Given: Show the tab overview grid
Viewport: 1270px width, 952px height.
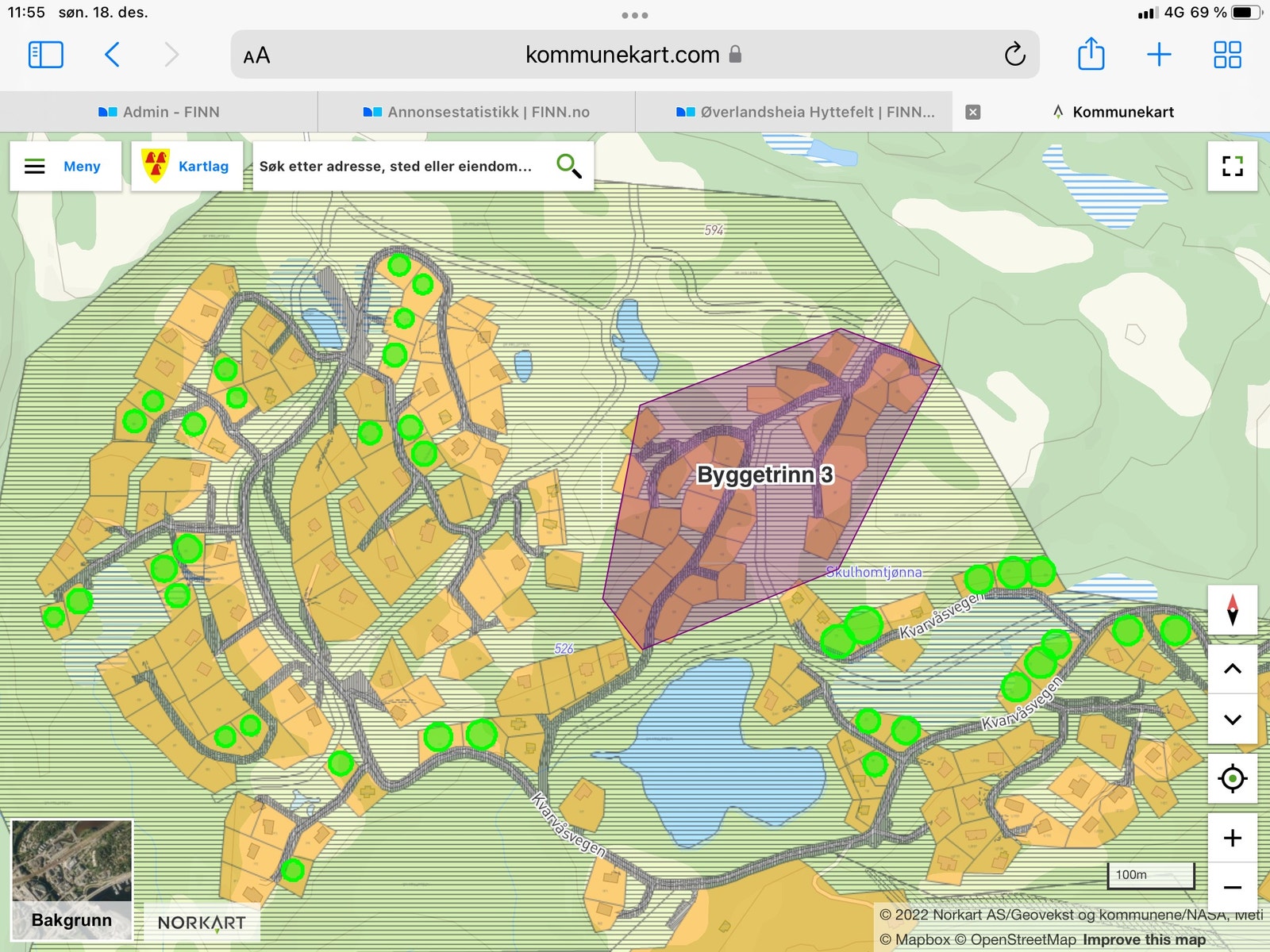Looking at the screenshot, I should pos(1227,55).
